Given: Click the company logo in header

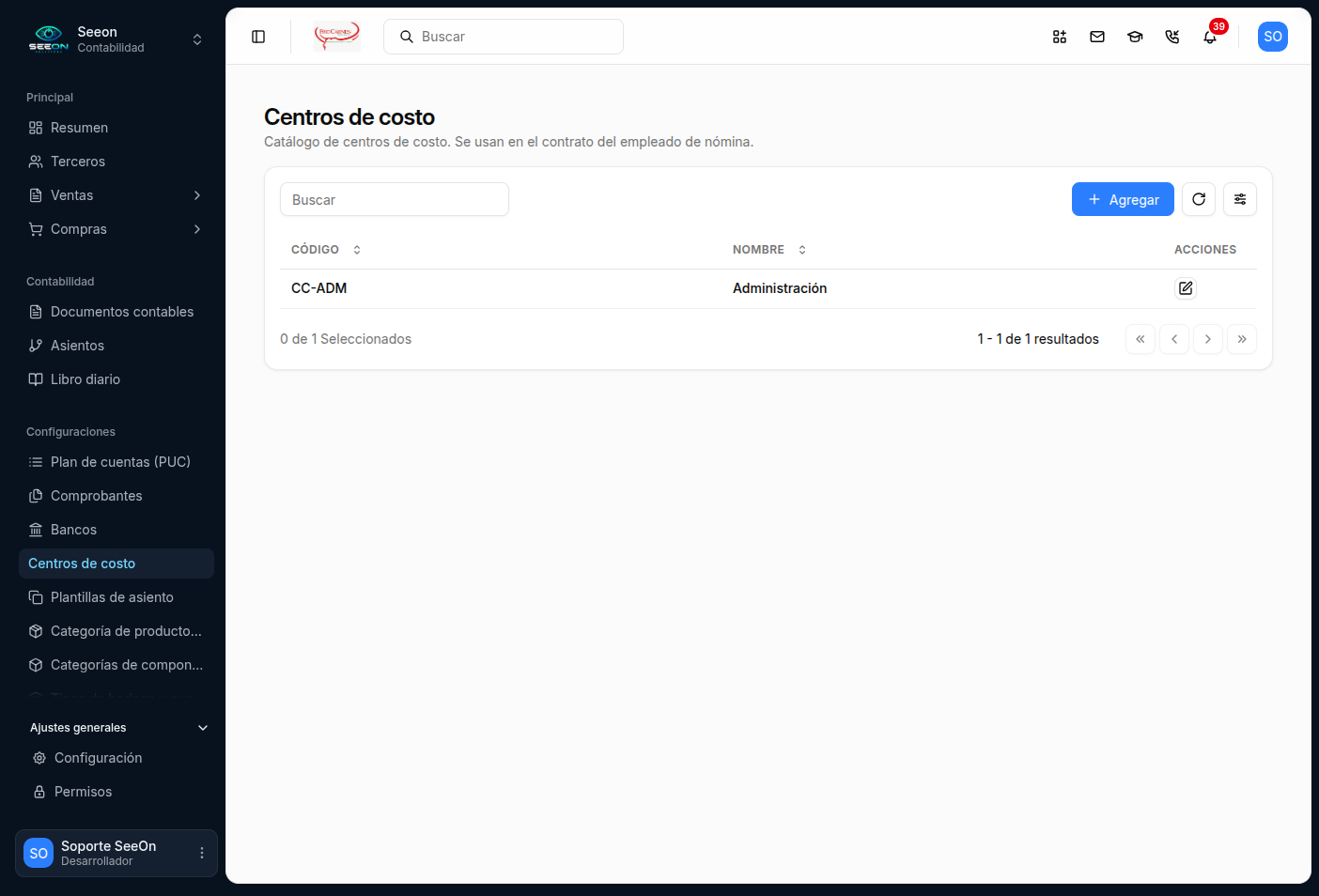Looking at the screenshot, I should pos(337,37).
